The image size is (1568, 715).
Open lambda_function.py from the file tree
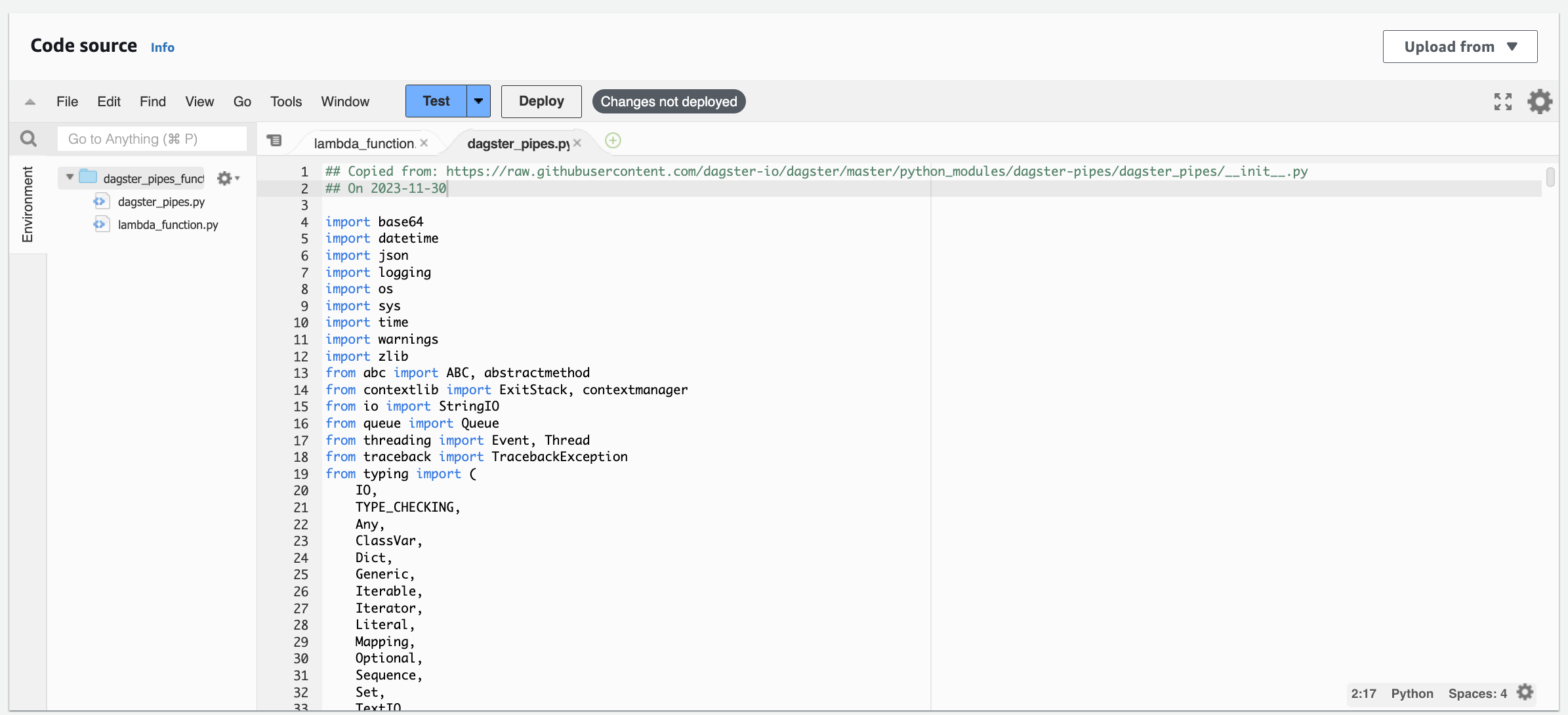[x=168, y=224]
